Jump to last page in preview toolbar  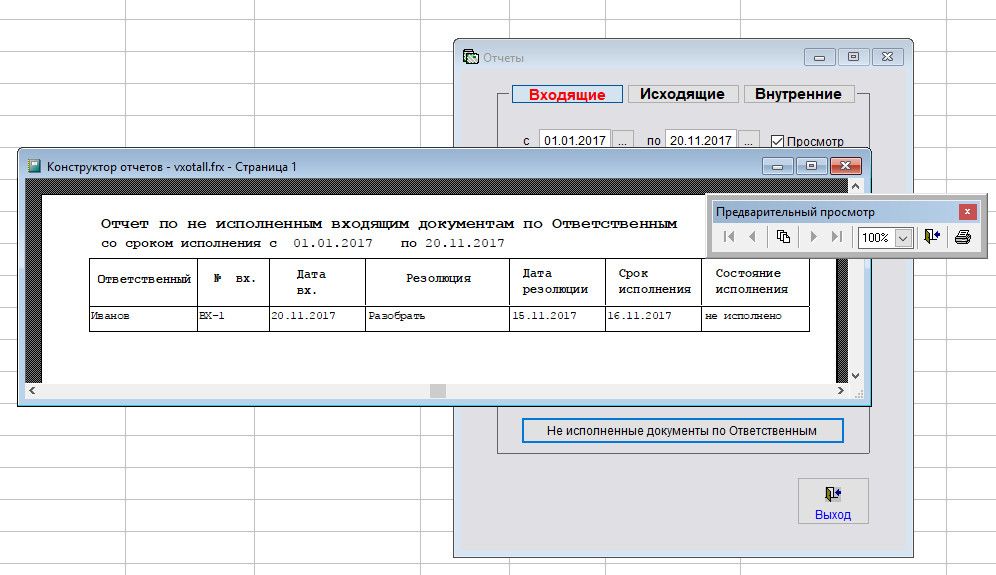pos(836,237)
